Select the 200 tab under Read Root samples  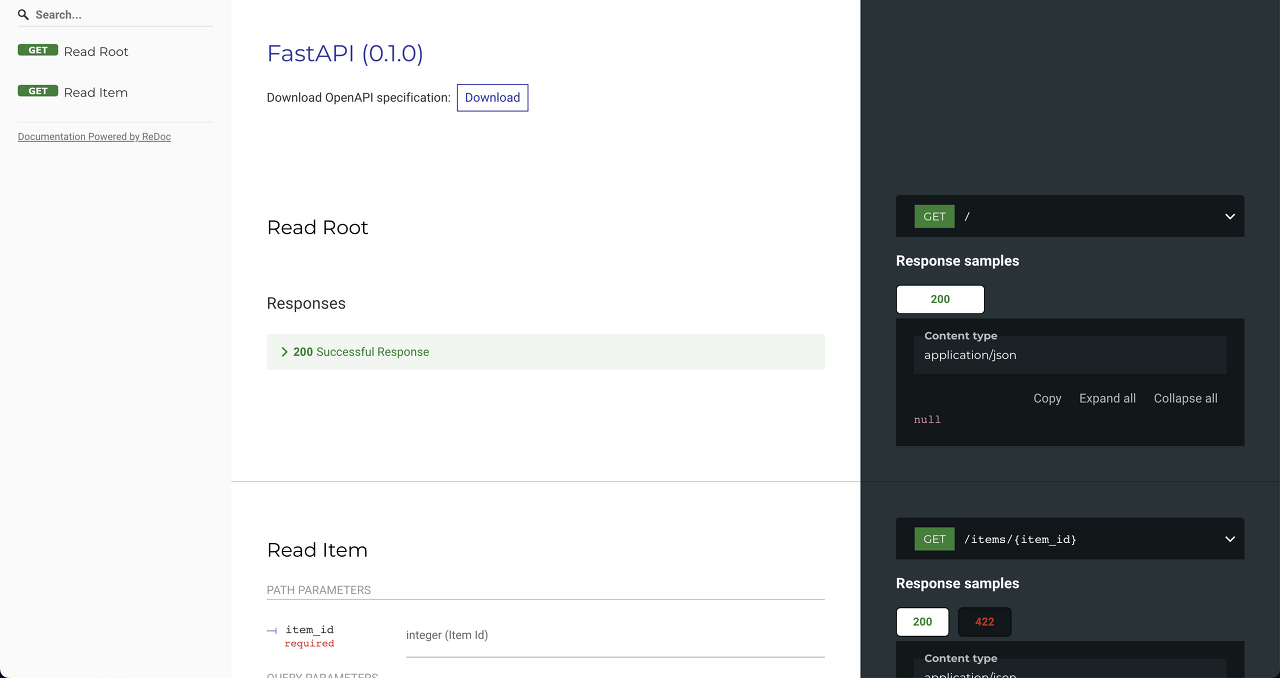tap(940, 299)
